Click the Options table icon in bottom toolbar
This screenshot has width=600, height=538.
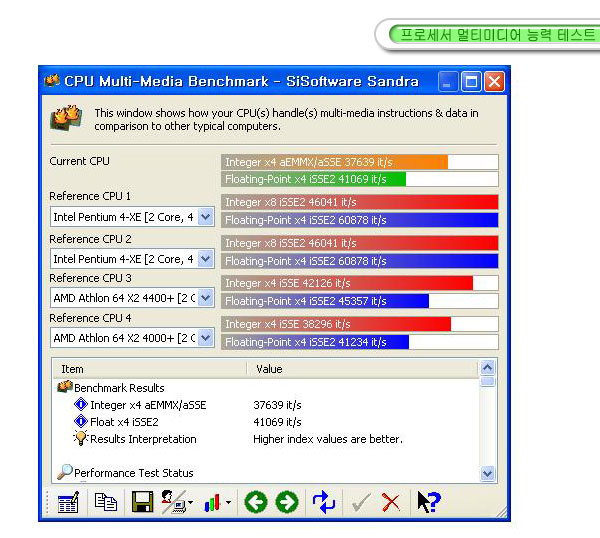coord(68,502)
